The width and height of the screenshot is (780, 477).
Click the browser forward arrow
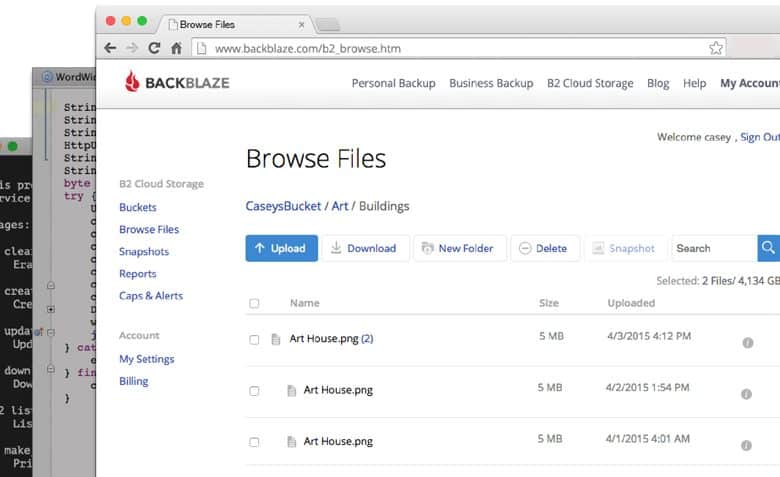132,48
